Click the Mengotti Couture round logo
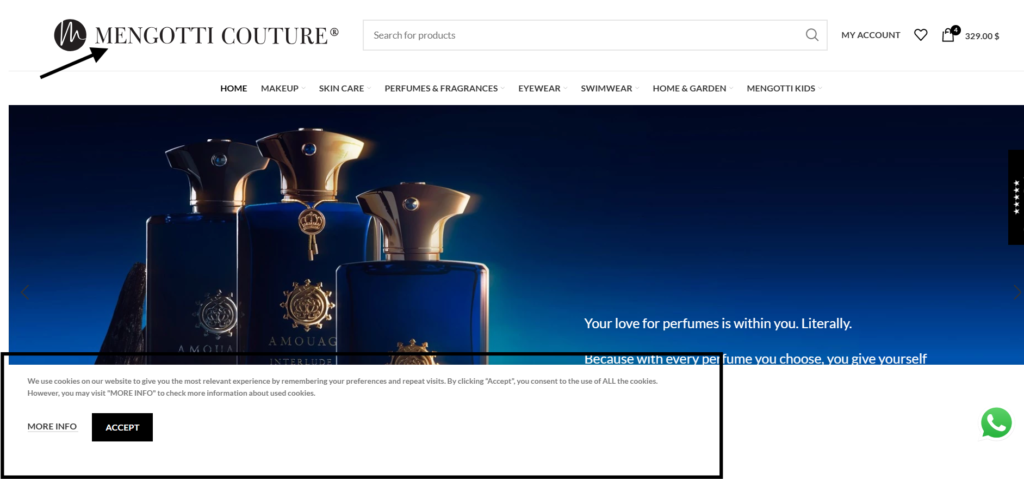This screenshot has width=1024, height=479. click(70, 35)
